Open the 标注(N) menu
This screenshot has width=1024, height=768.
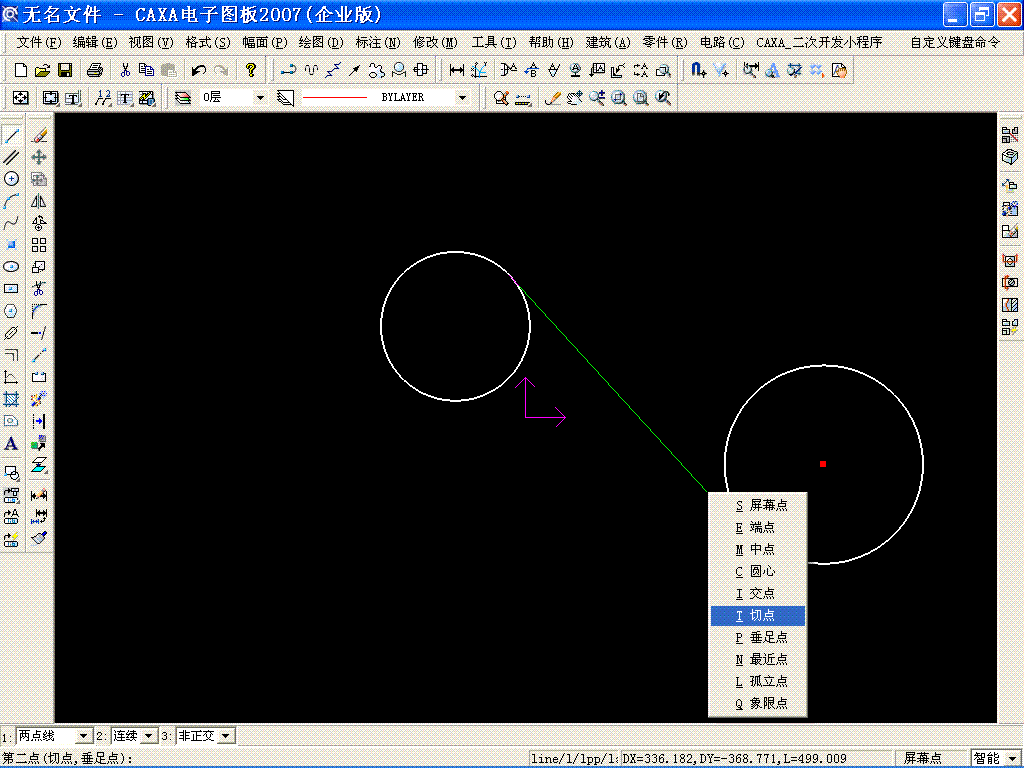(x=377, y=42)
